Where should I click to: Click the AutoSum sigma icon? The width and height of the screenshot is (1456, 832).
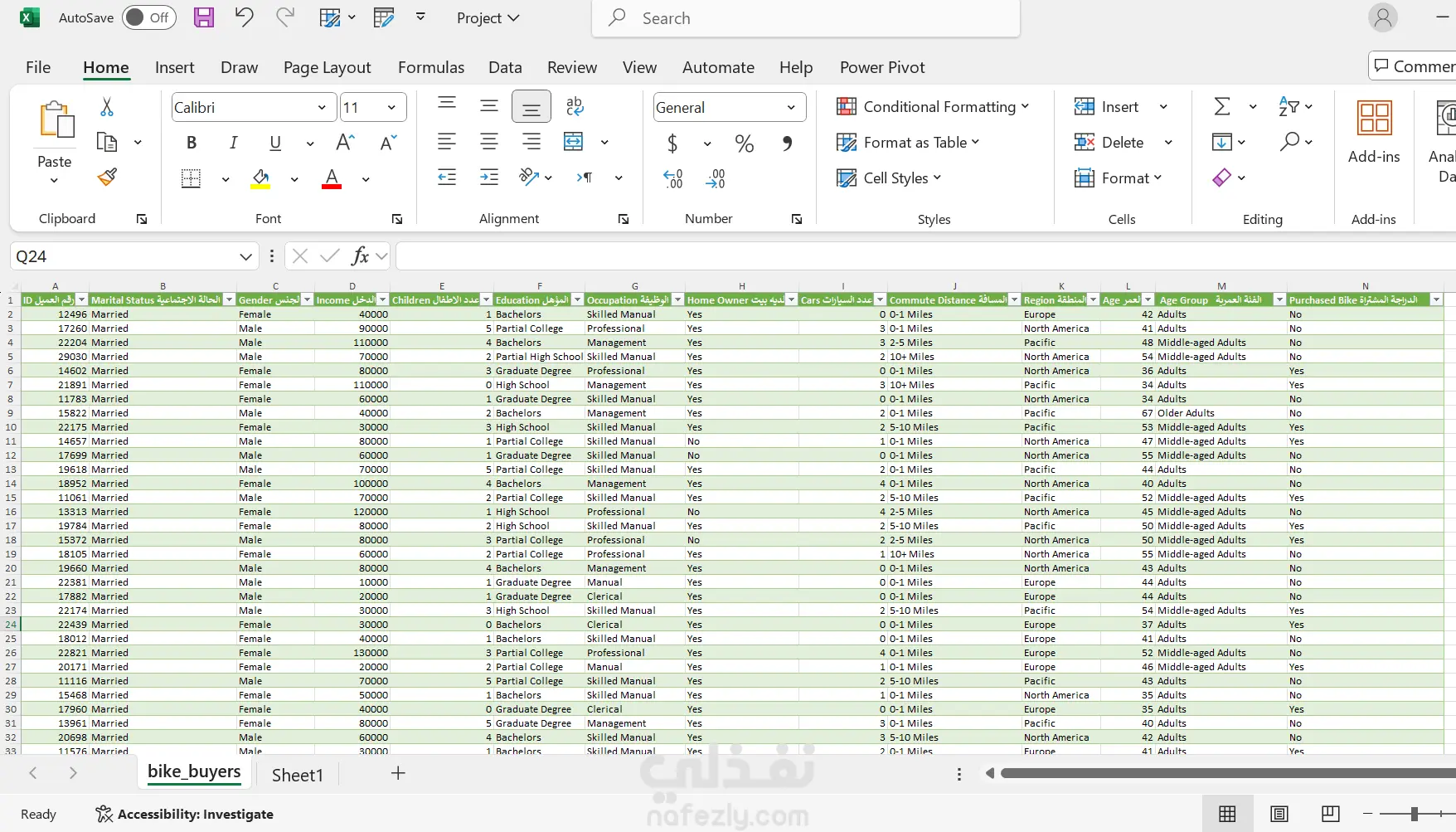(x=1222, y=107)
